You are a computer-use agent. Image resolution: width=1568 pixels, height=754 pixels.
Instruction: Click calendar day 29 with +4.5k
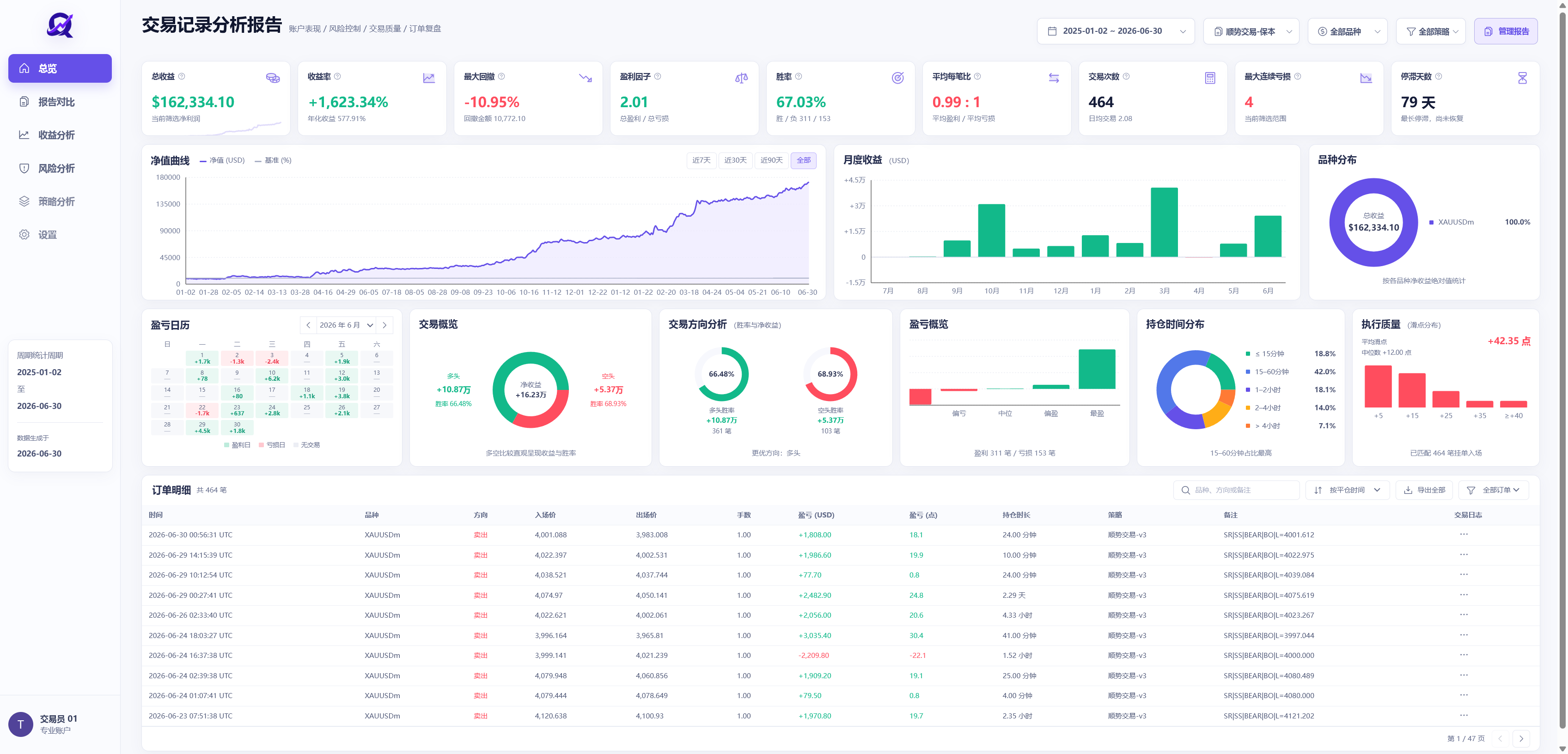click(x=202, y=427)
